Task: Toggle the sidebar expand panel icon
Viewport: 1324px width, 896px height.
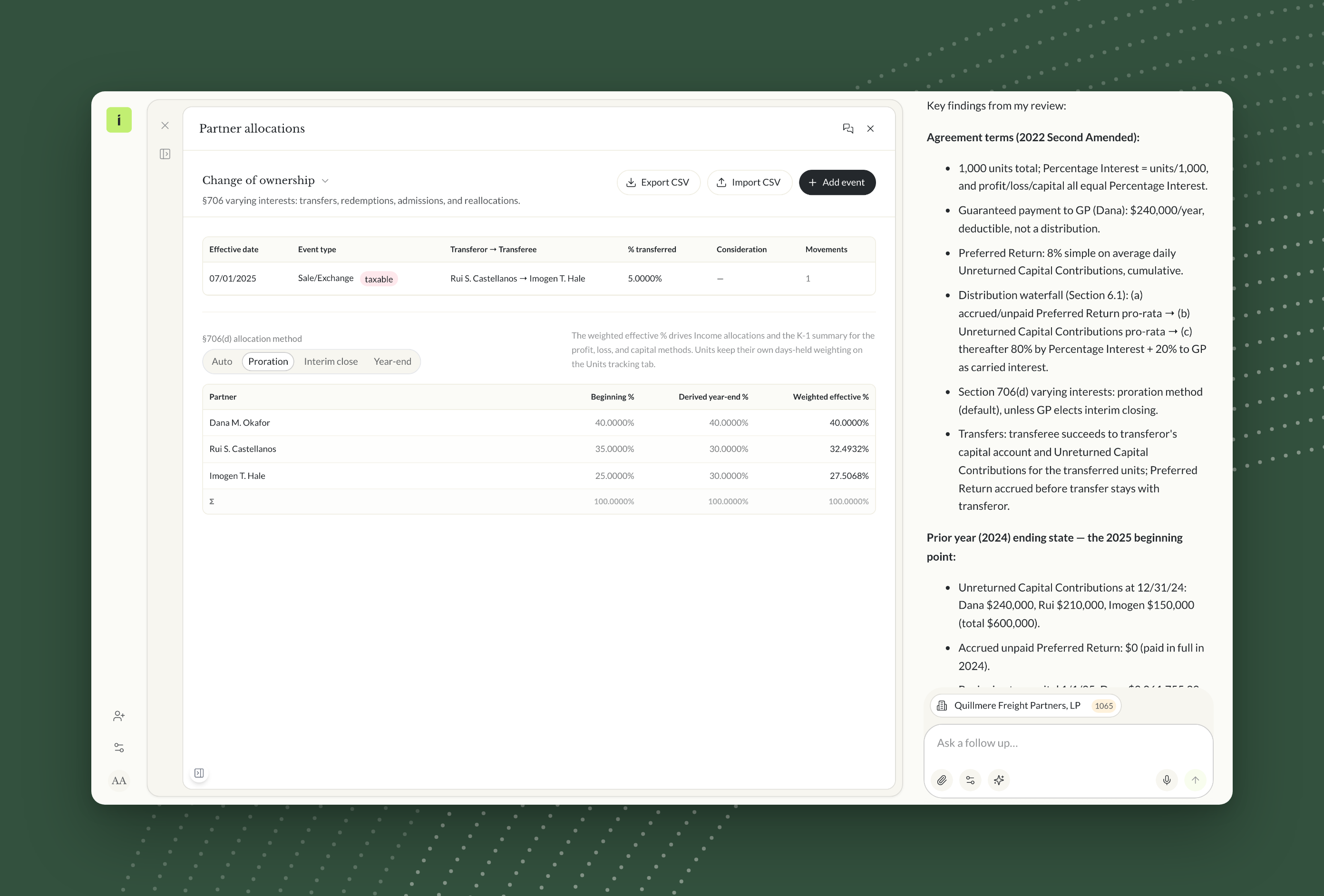Action: tap(165, 154)
